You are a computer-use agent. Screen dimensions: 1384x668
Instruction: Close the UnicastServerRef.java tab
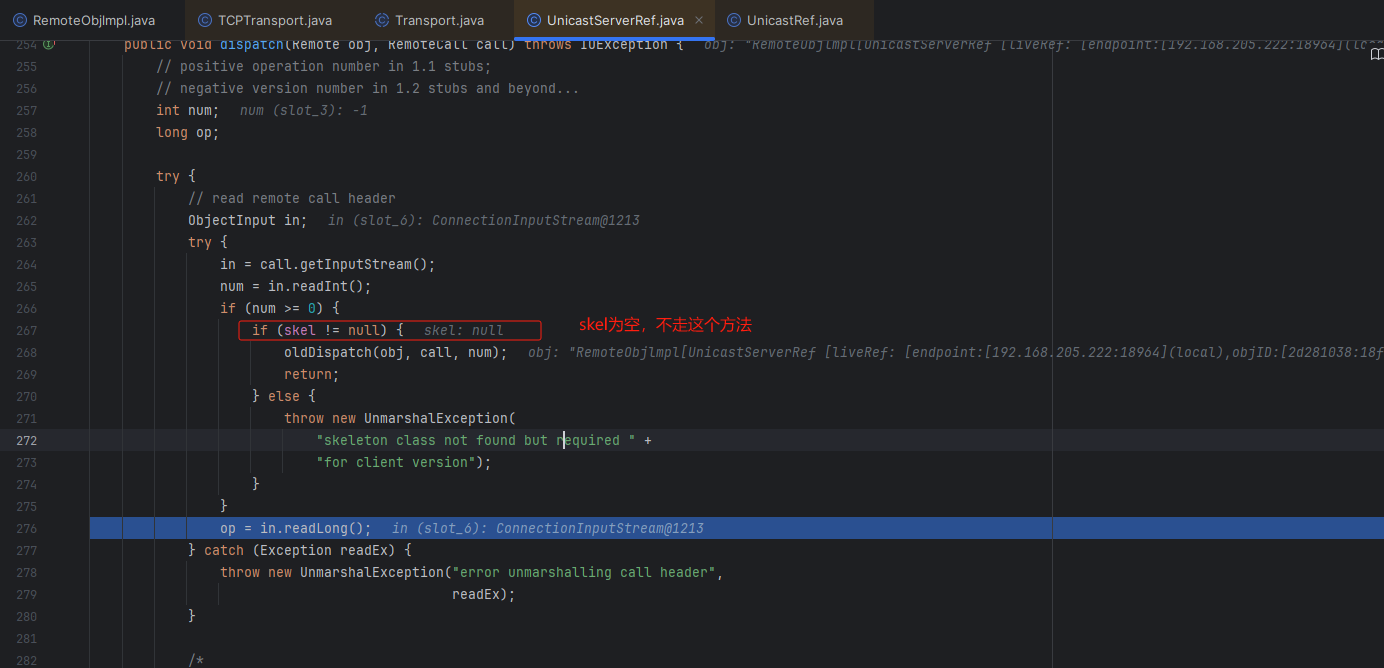[x=698, y=20]
